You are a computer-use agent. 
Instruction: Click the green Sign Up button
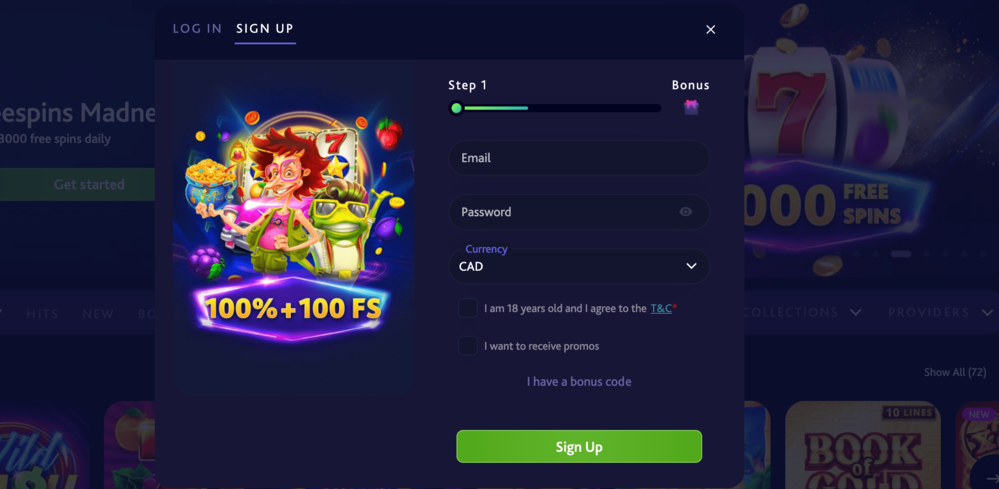(579, 446)
